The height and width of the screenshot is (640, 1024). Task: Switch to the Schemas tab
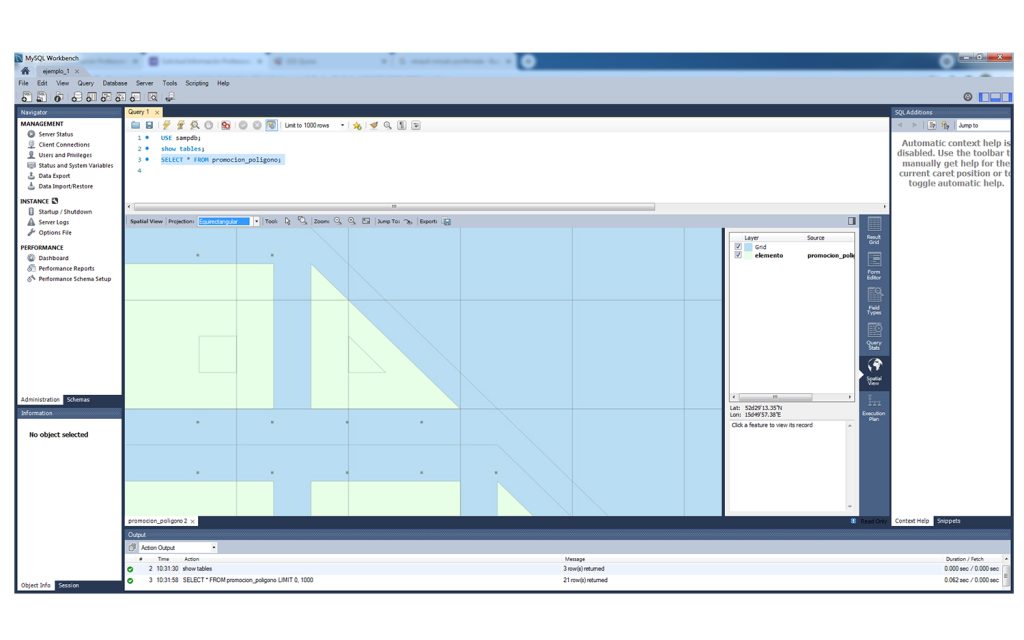pyautogui.click(x=77, y=400)
